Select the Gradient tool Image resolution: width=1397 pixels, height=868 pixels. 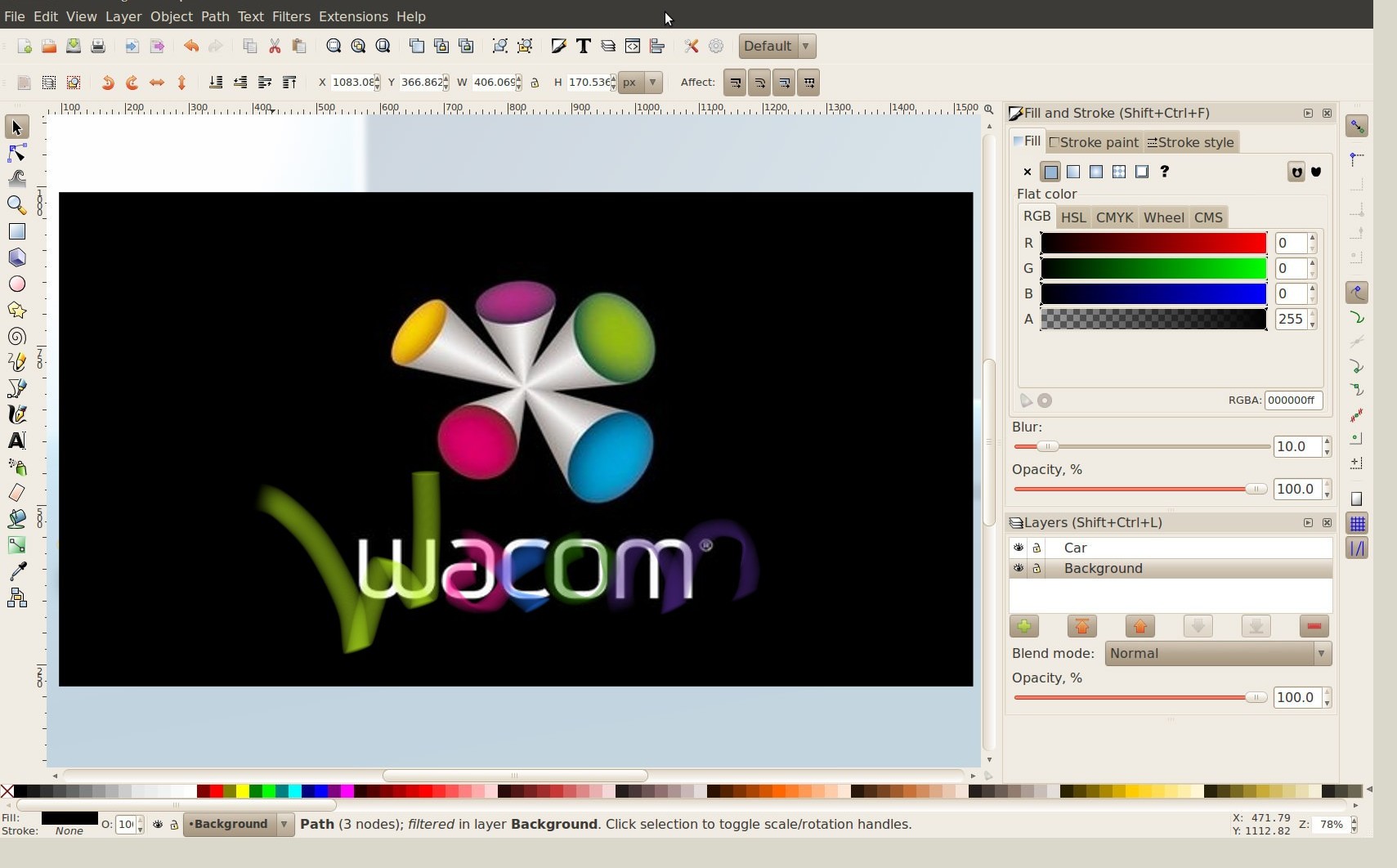pos(16,545)
